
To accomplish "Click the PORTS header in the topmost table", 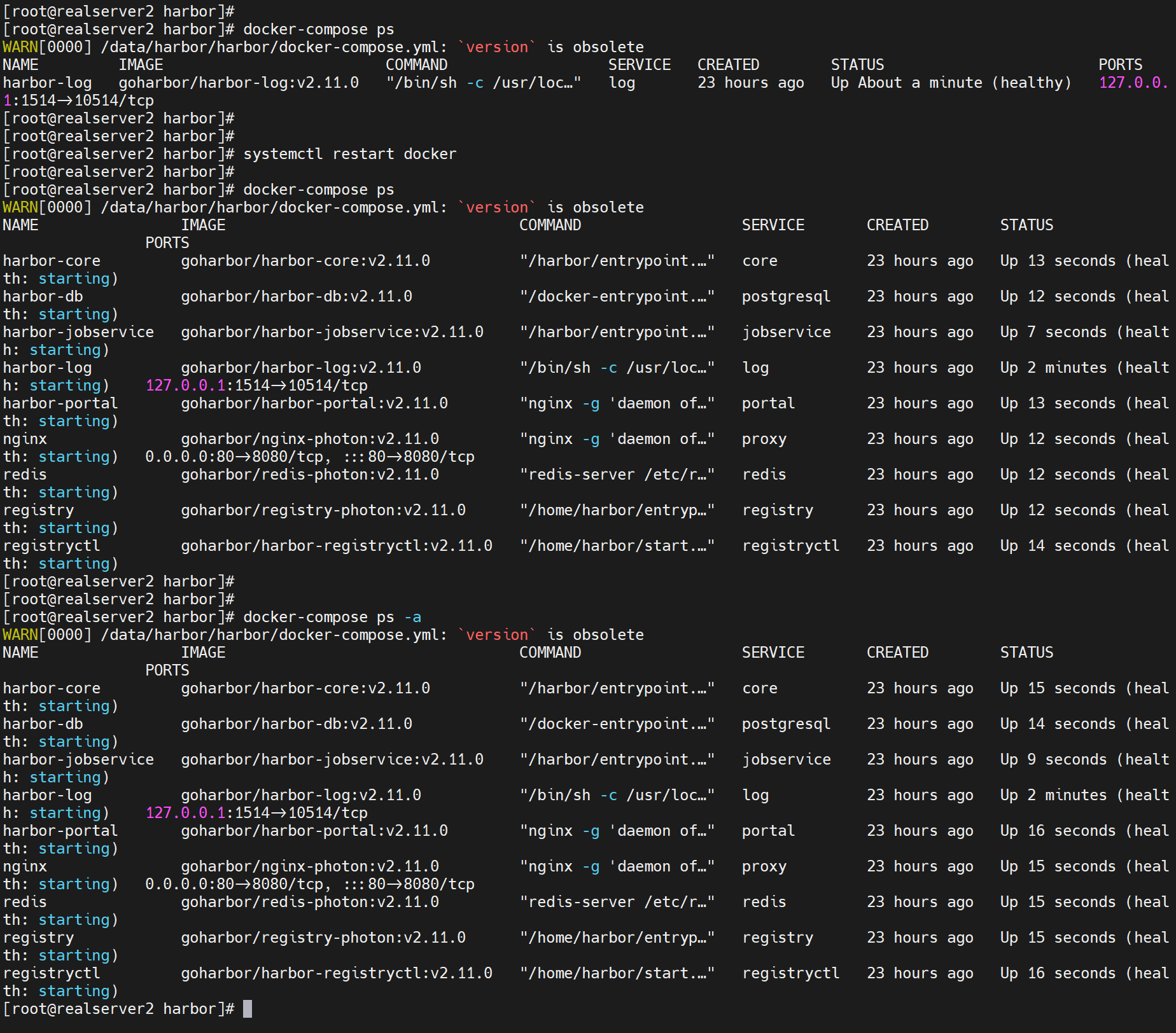I will click(x=1120, y=65).
